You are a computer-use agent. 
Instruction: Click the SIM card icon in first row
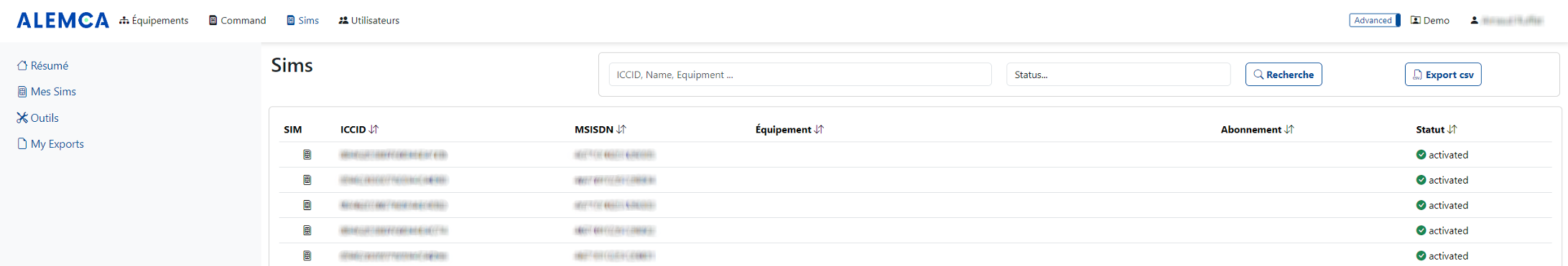307,155
